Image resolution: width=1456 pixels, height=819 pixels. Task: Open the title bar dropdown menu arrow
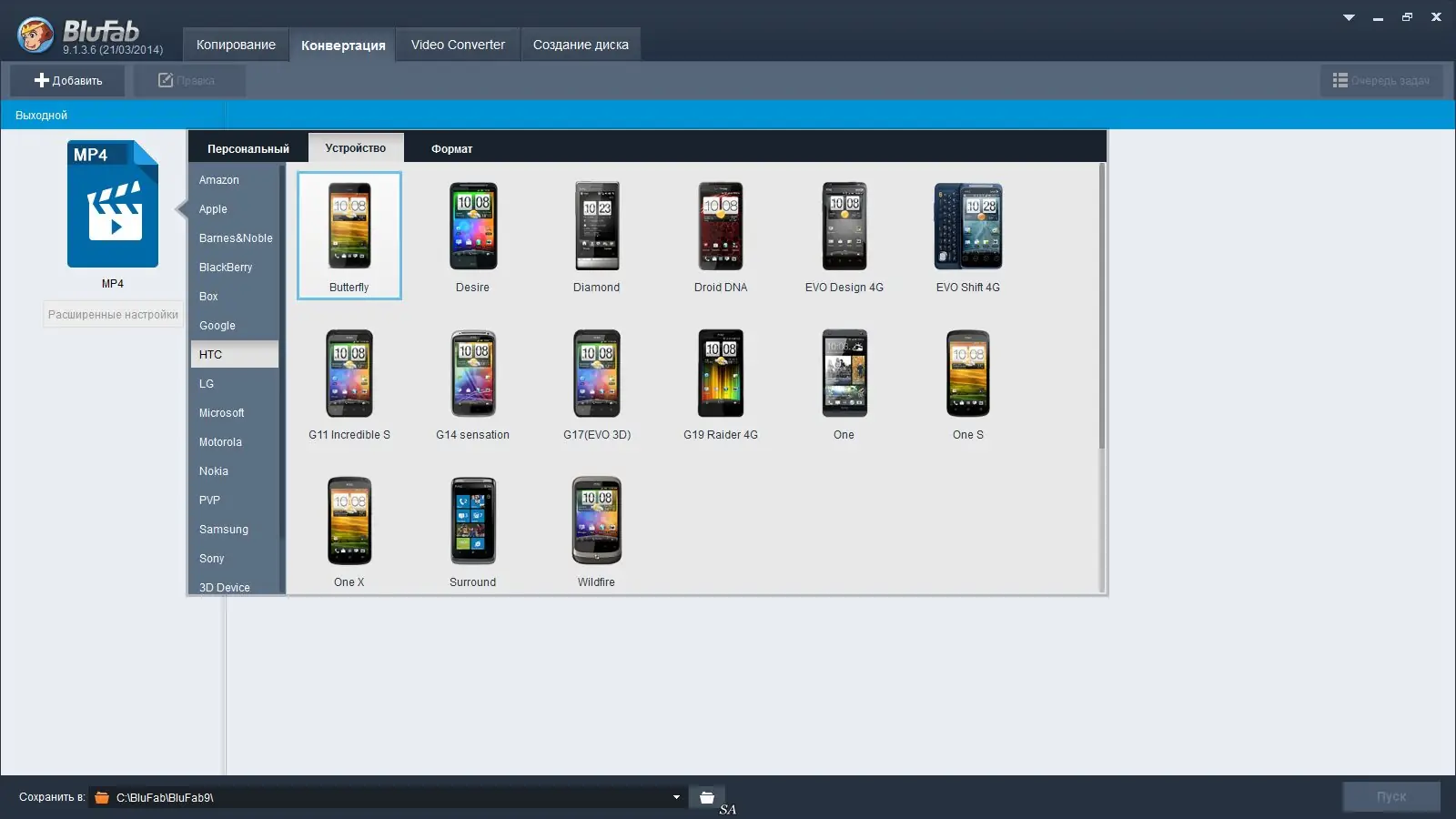pyautogui.click(x=1349, y=17)
